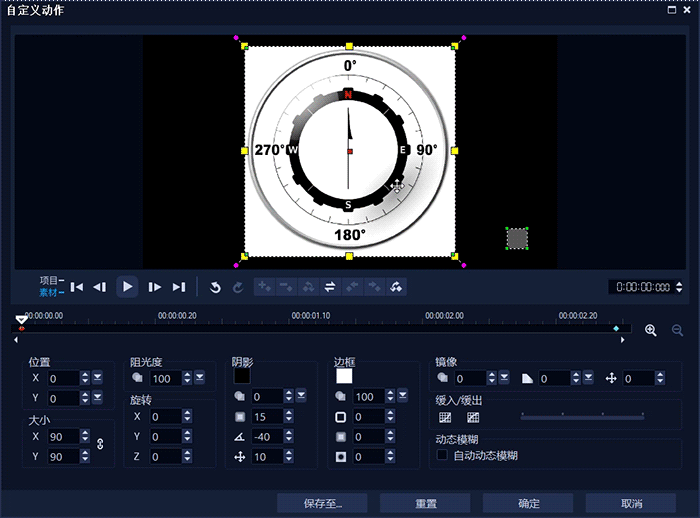Toggle the size aspect ratio lock icon

point(100,443)
